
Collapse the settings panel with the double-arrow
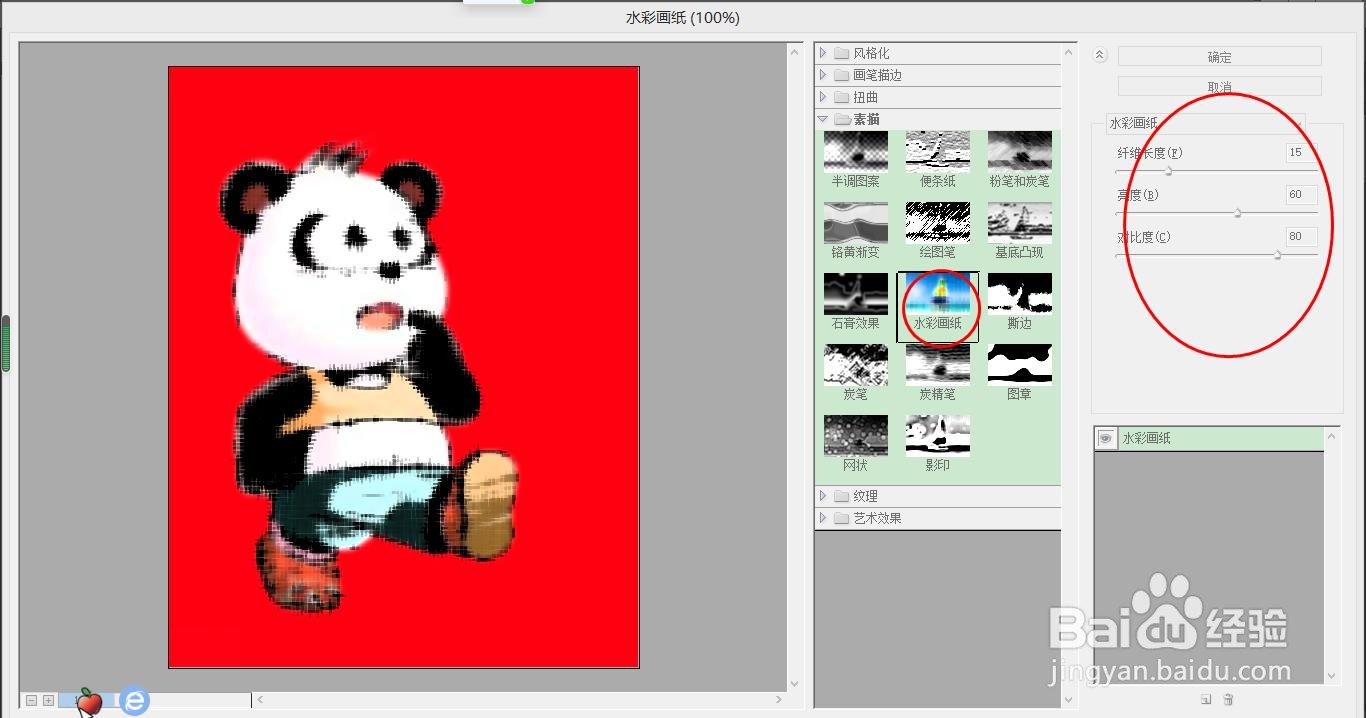(1098, 54)
